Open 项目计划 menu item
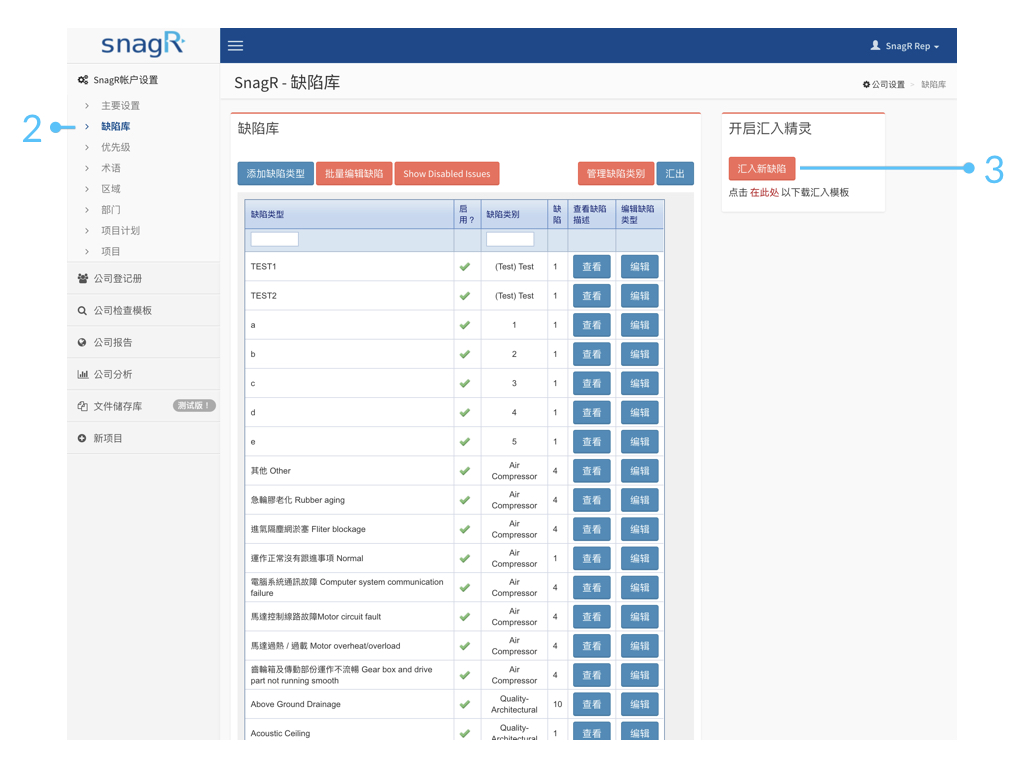Screen dimensions: 1024x768 [120, 231]
